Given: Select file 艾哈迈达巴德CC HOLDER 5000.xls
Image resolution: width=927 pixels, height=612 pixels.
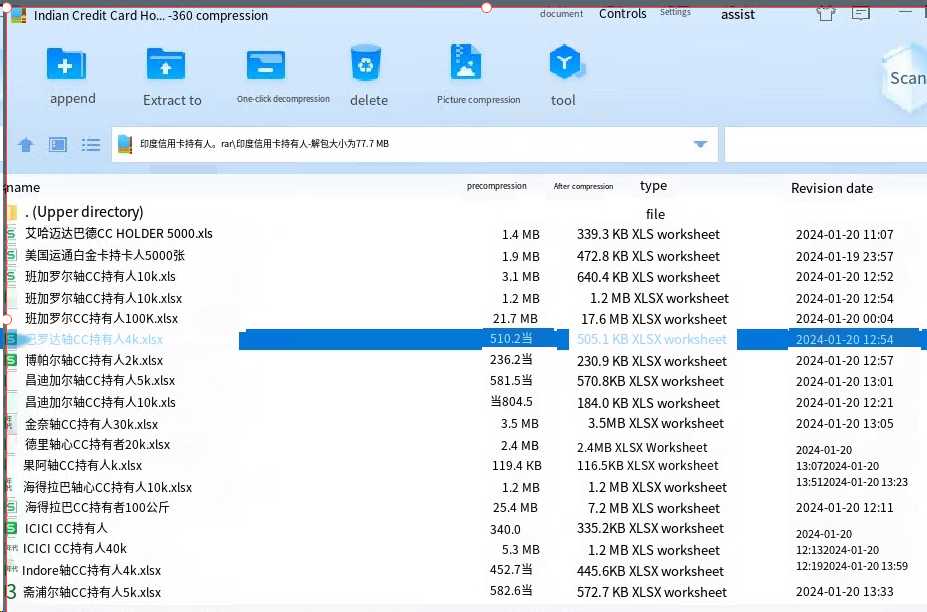Looking at the screenshot, I should pos(119,234).
